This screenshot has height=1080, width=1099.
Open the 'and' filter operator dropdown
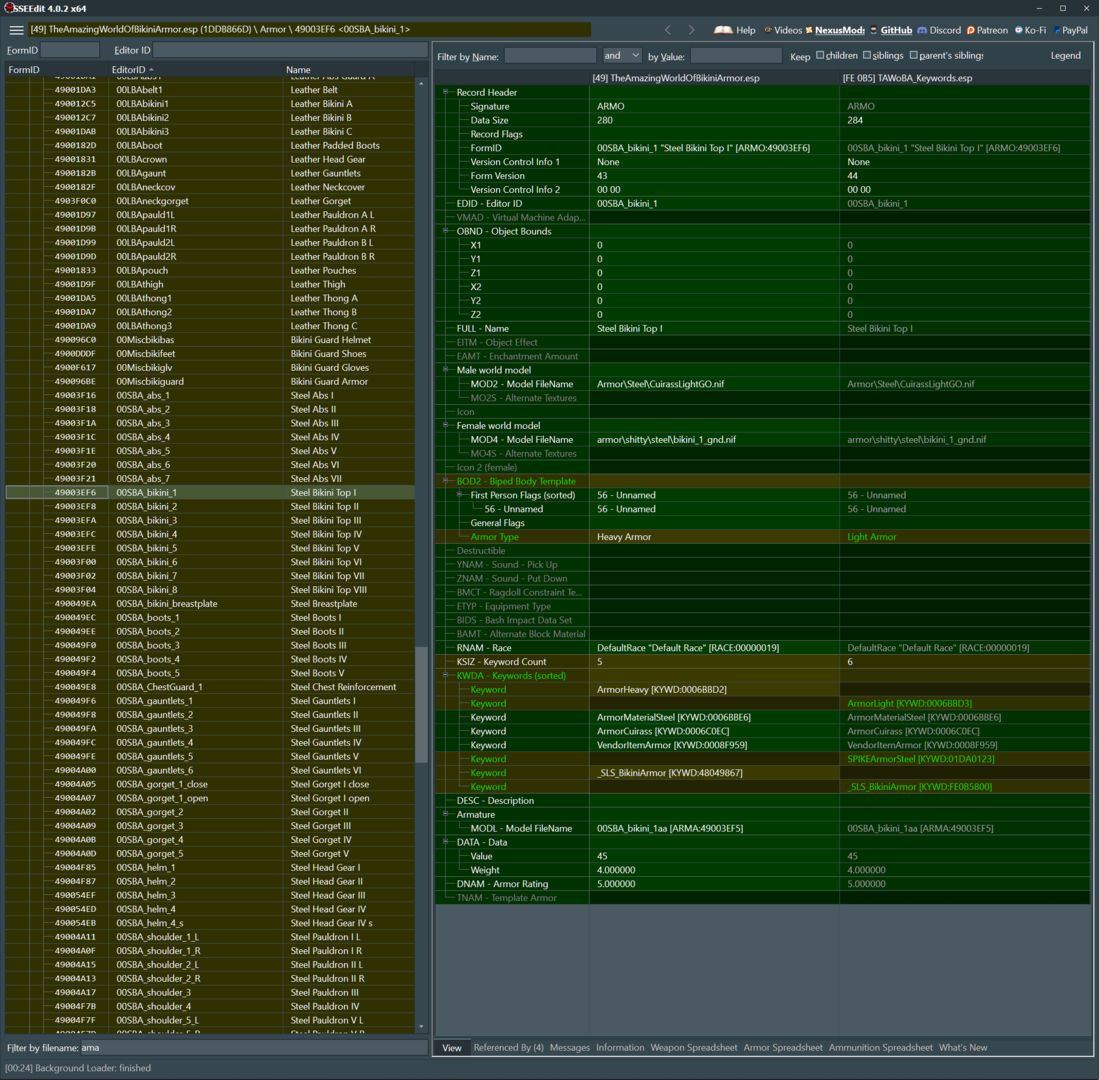622,55
